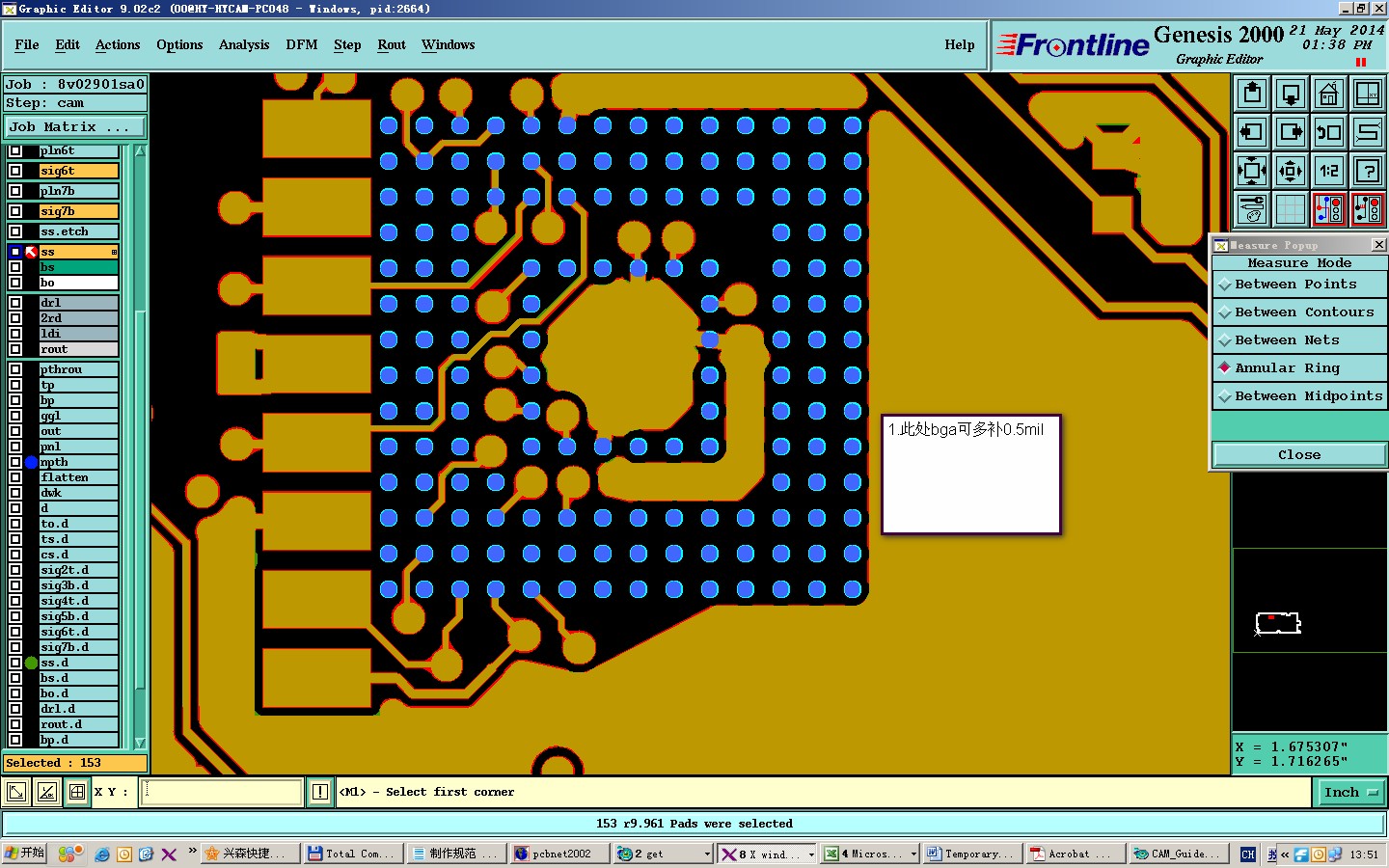
Task: Open Internet Explorer from quick launch
Action: [102, 854]
